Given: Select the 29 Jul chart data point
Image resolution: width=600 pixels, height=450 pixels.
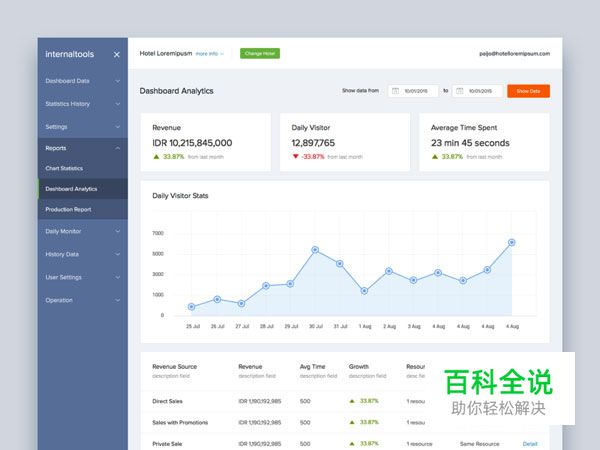Looking at the screenshot, I should click(290, 284).
